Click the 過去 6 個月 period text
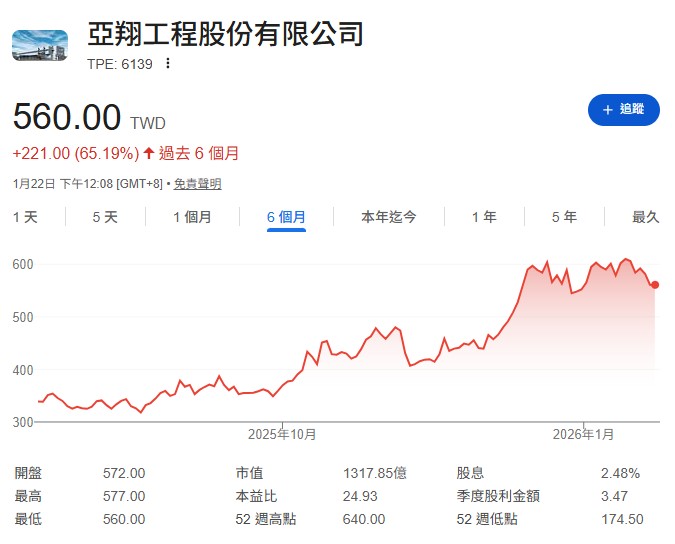The width and height of the screenshot is (675, 544). tap(198, 153)
